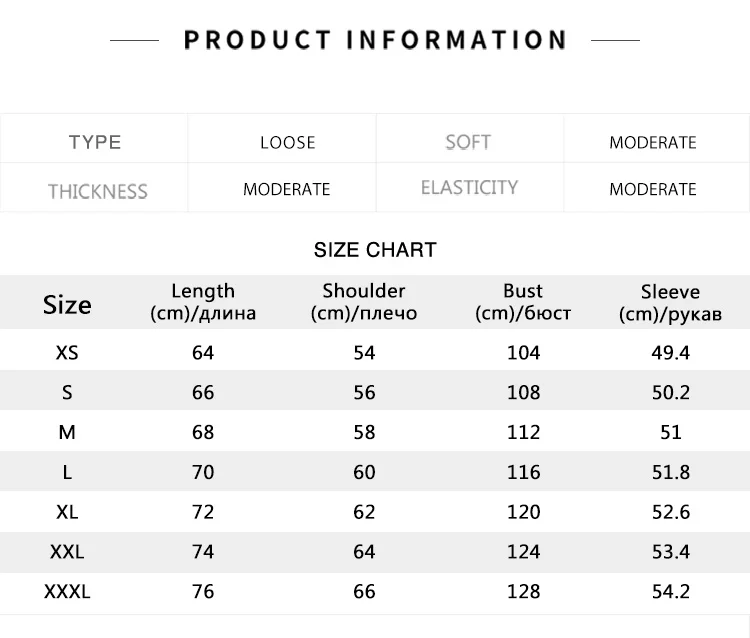Click the Size column header
The width and height of the screenshot is (750, 638).
point(67,304)
